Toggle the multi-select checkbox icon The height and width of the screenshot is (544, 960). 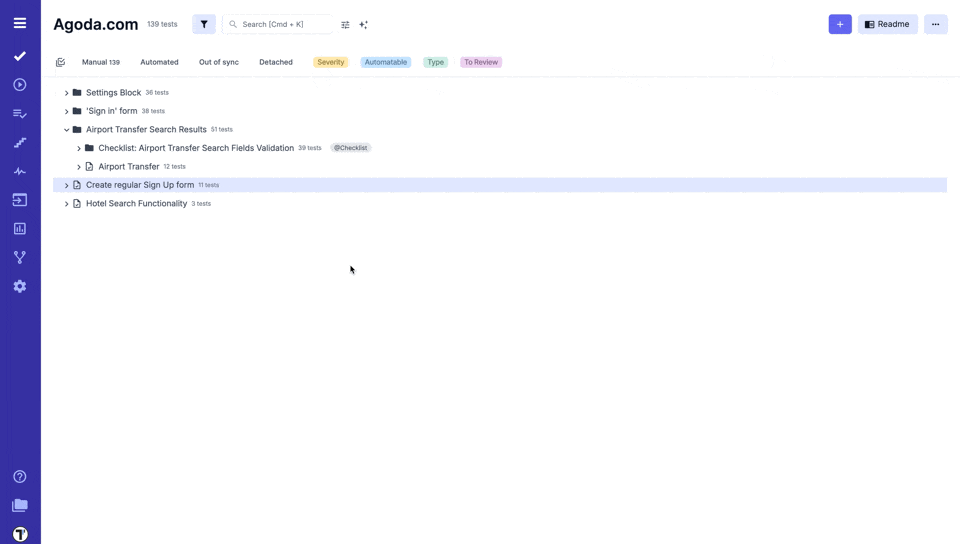[x=60, y=62]
